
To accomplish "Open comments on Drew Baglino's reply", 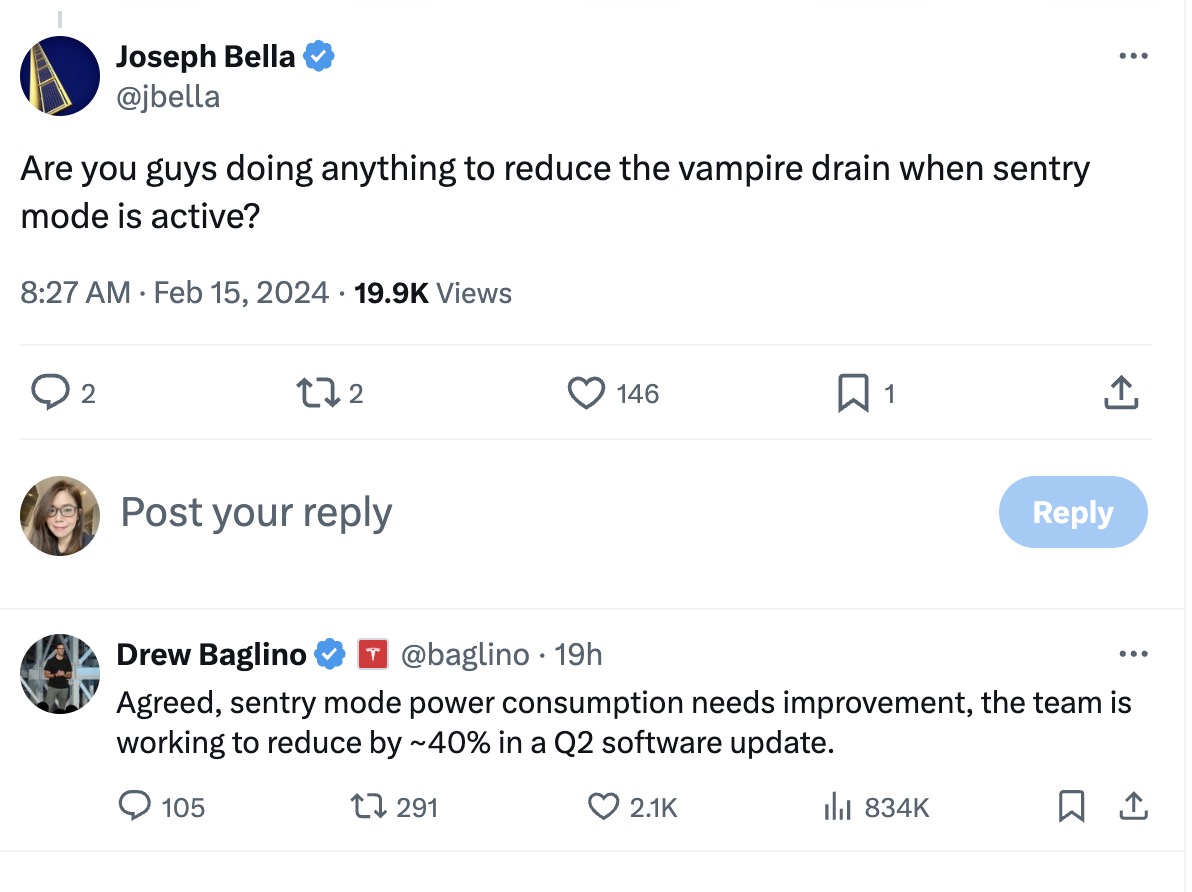I will tap(135, 806).
